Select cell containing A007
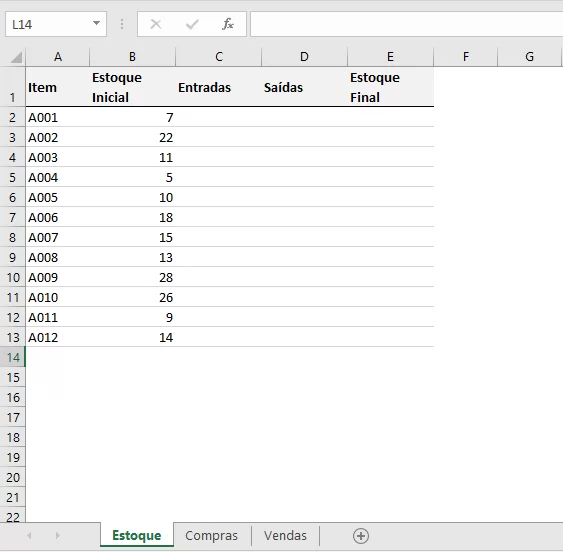Image resolution: width=563 pixels, height=552 pixels. [58, 237]
